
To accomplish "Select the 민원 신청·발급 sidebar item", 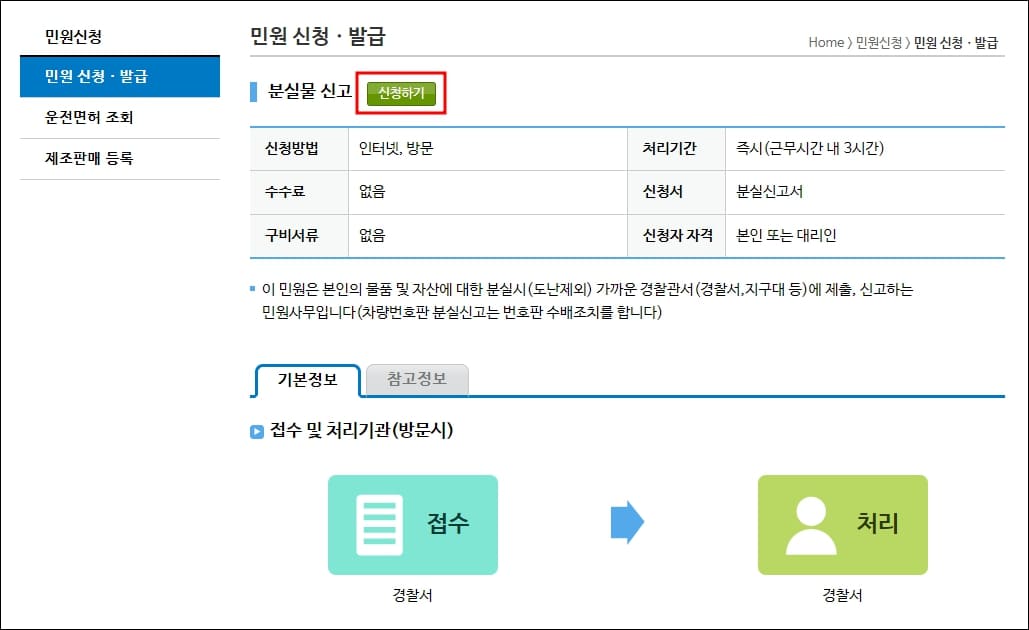I will (x=120, y=76).
